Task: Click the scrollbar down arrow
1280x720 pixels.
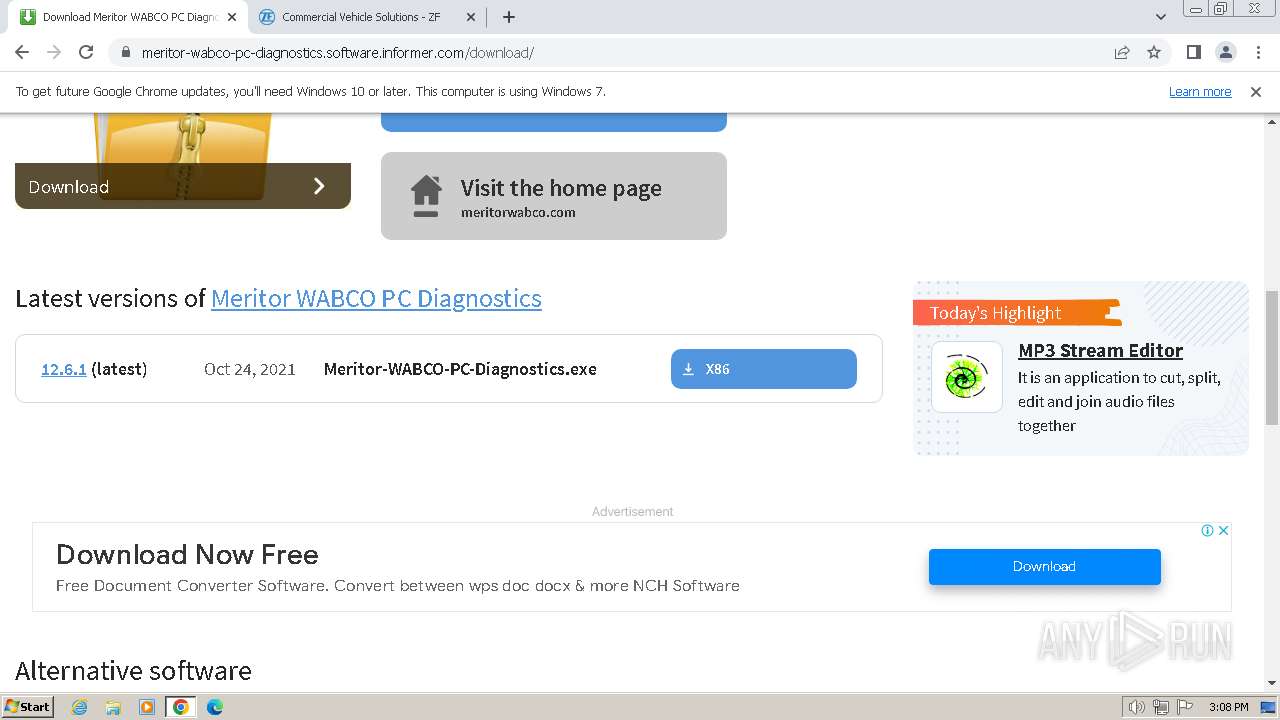Action: 1272,683
